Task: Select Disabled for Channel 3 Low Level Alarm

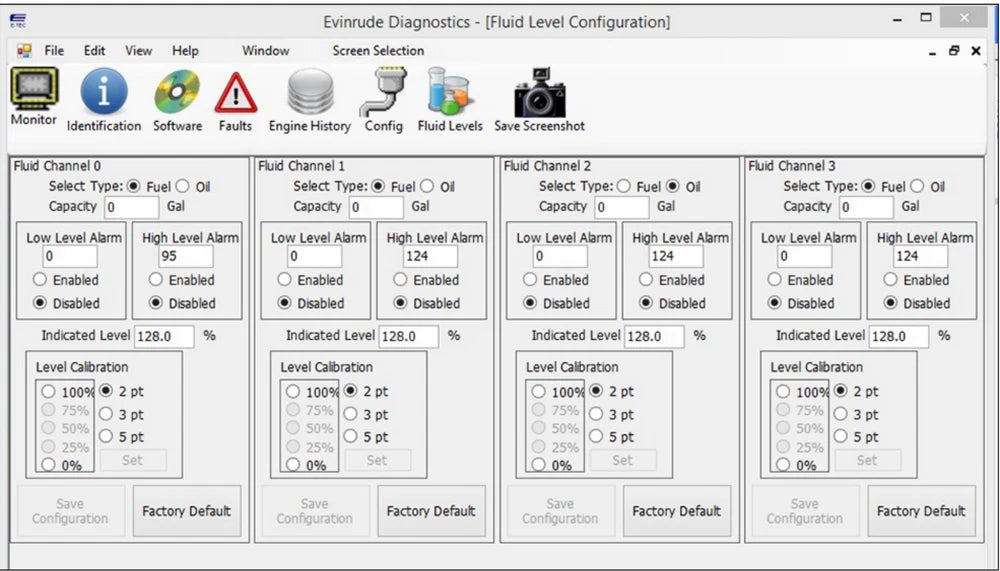Action: click(x=774, y=302)
